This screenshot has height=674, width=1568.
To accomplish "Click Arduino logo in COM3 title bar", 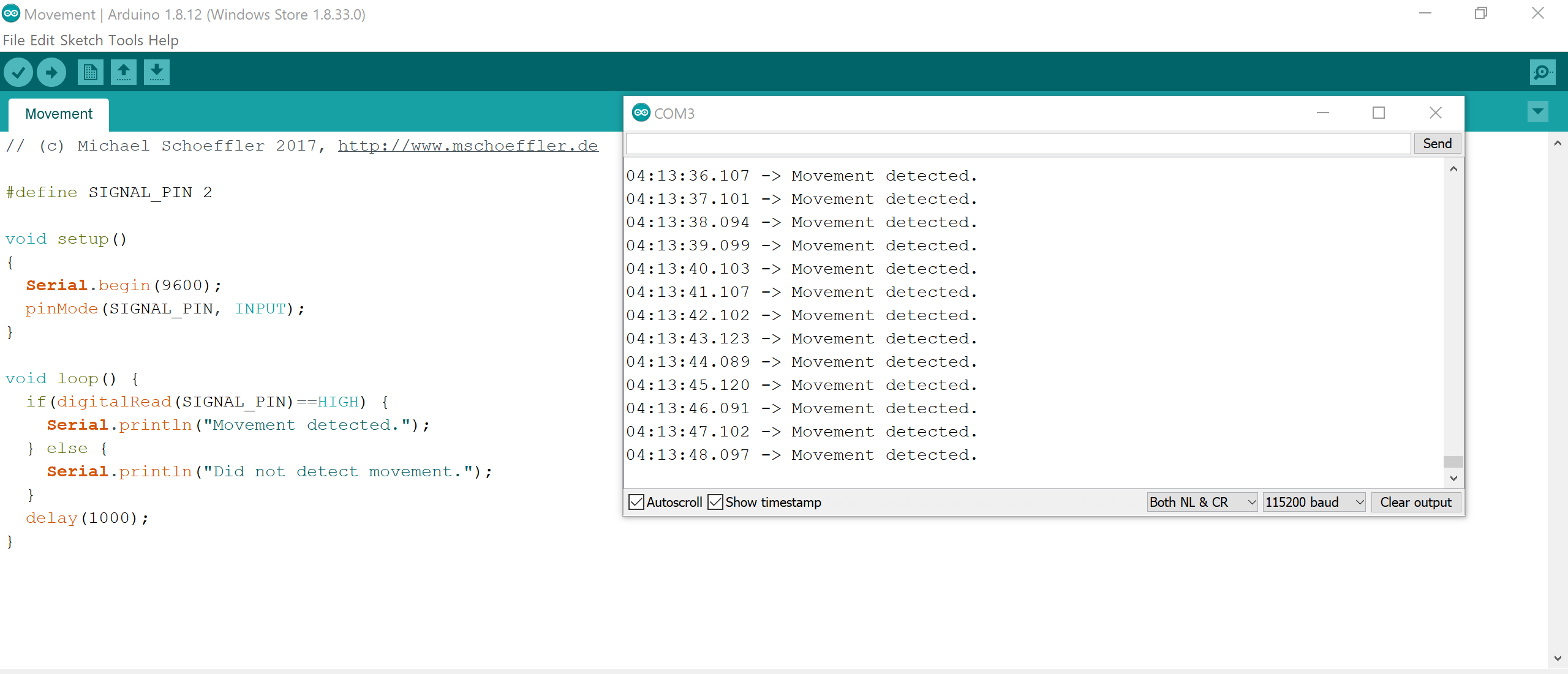I will point(641,113).
